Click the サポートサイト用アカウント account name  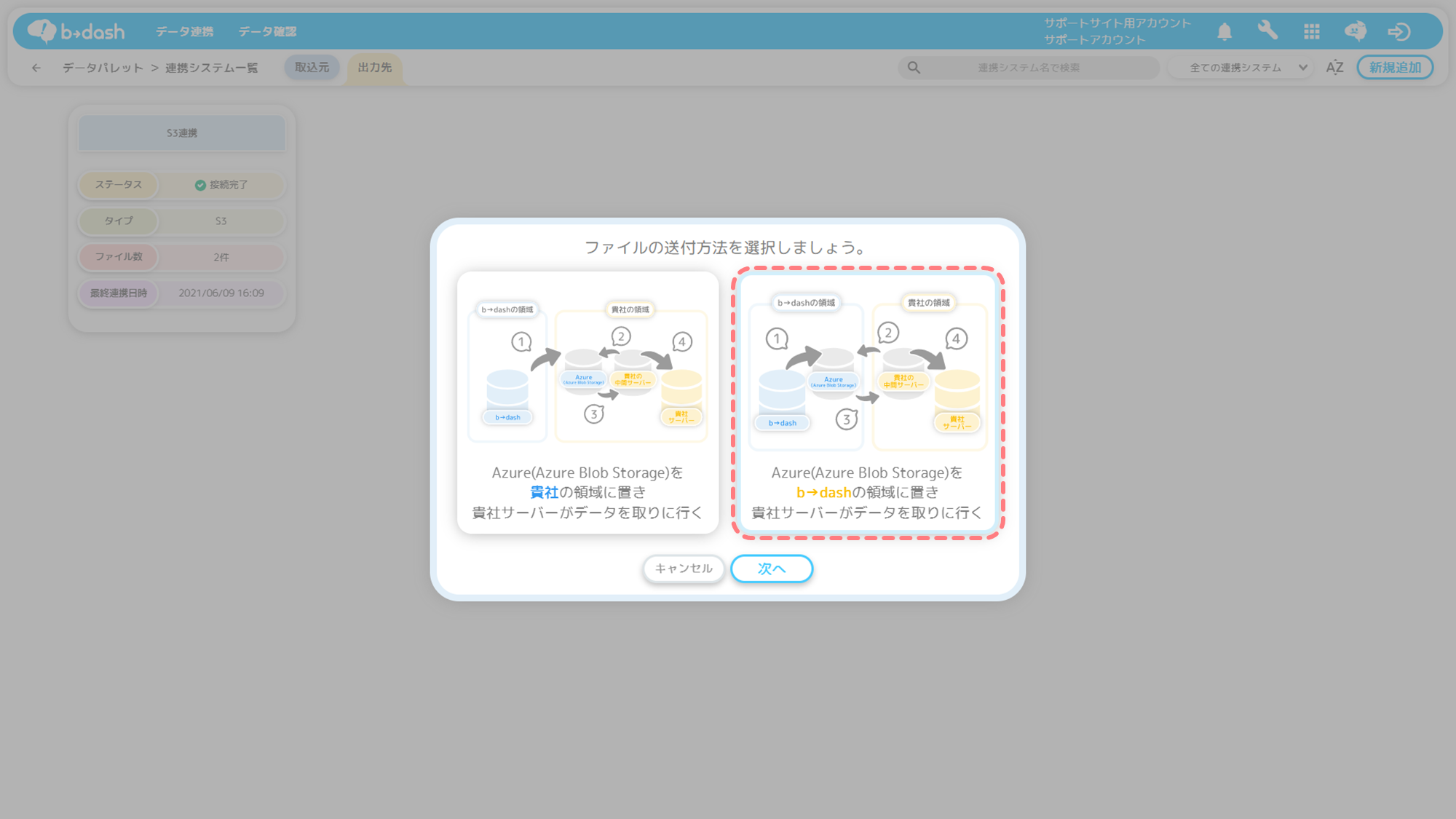1117,23
